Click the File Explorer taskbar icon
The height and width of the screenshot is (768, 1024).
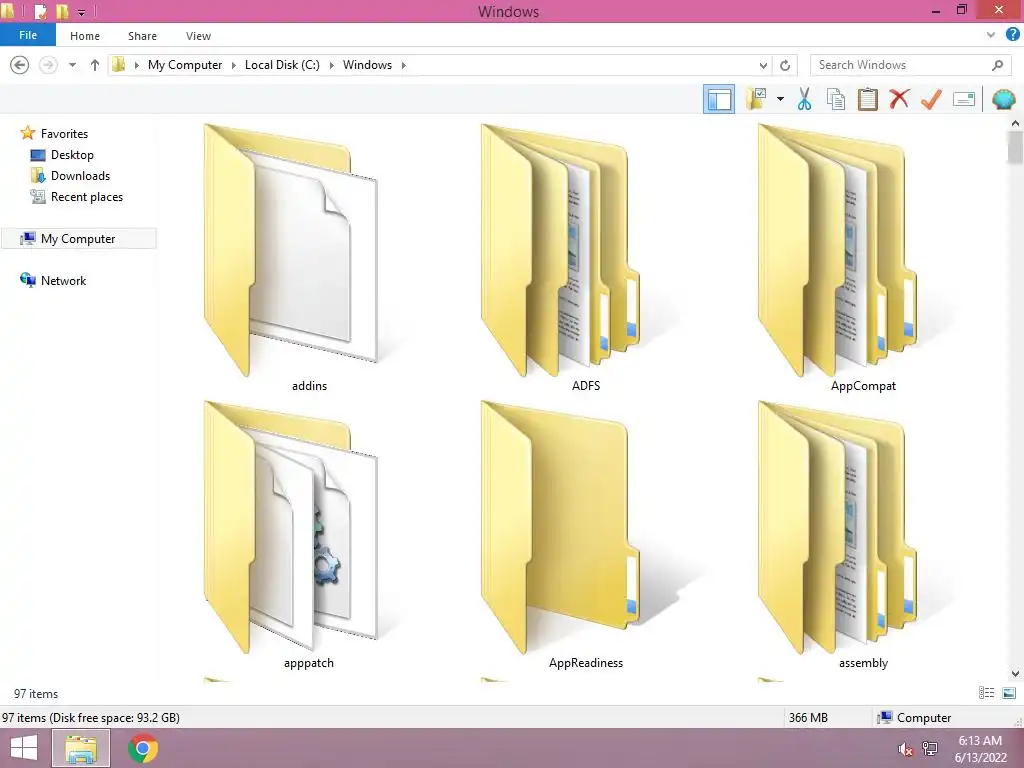pos(80,748)
